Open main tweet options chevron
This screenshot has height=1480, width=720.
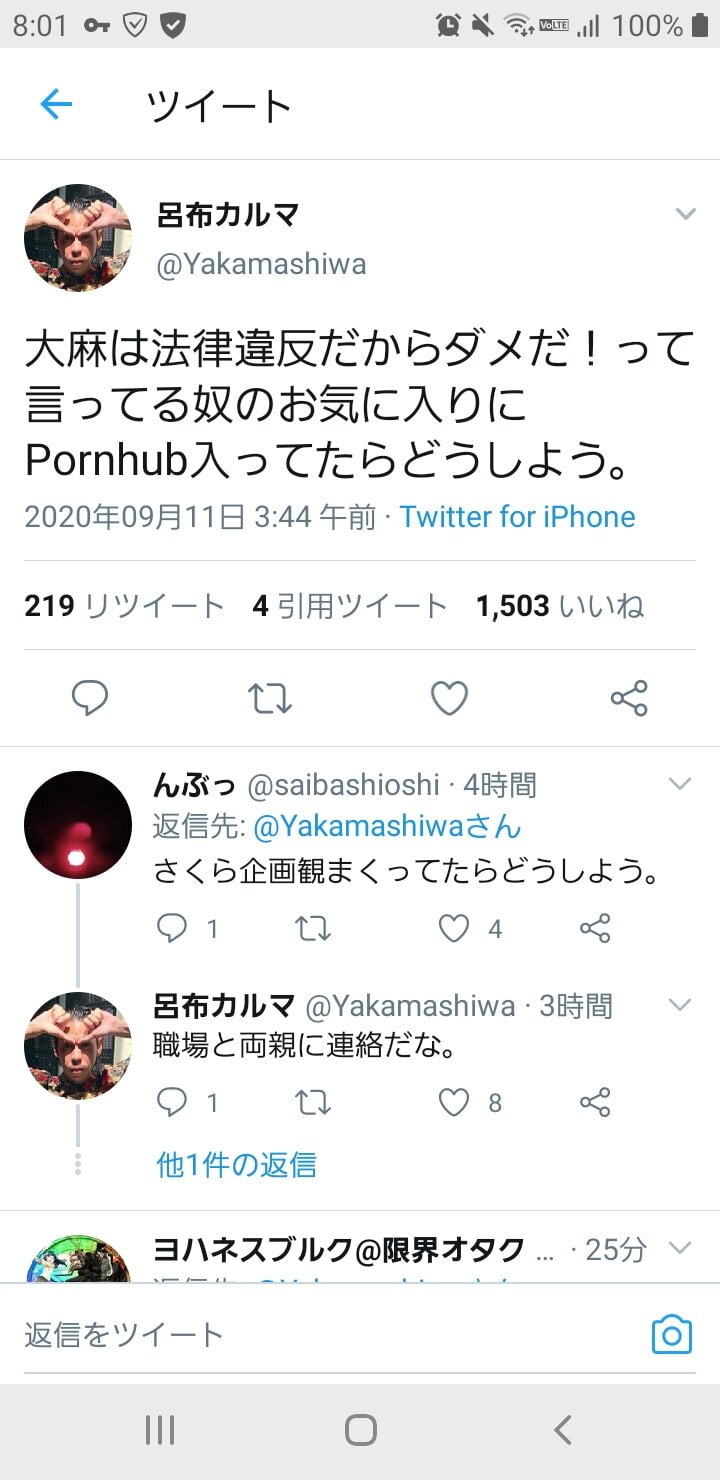tap(685, 214)
